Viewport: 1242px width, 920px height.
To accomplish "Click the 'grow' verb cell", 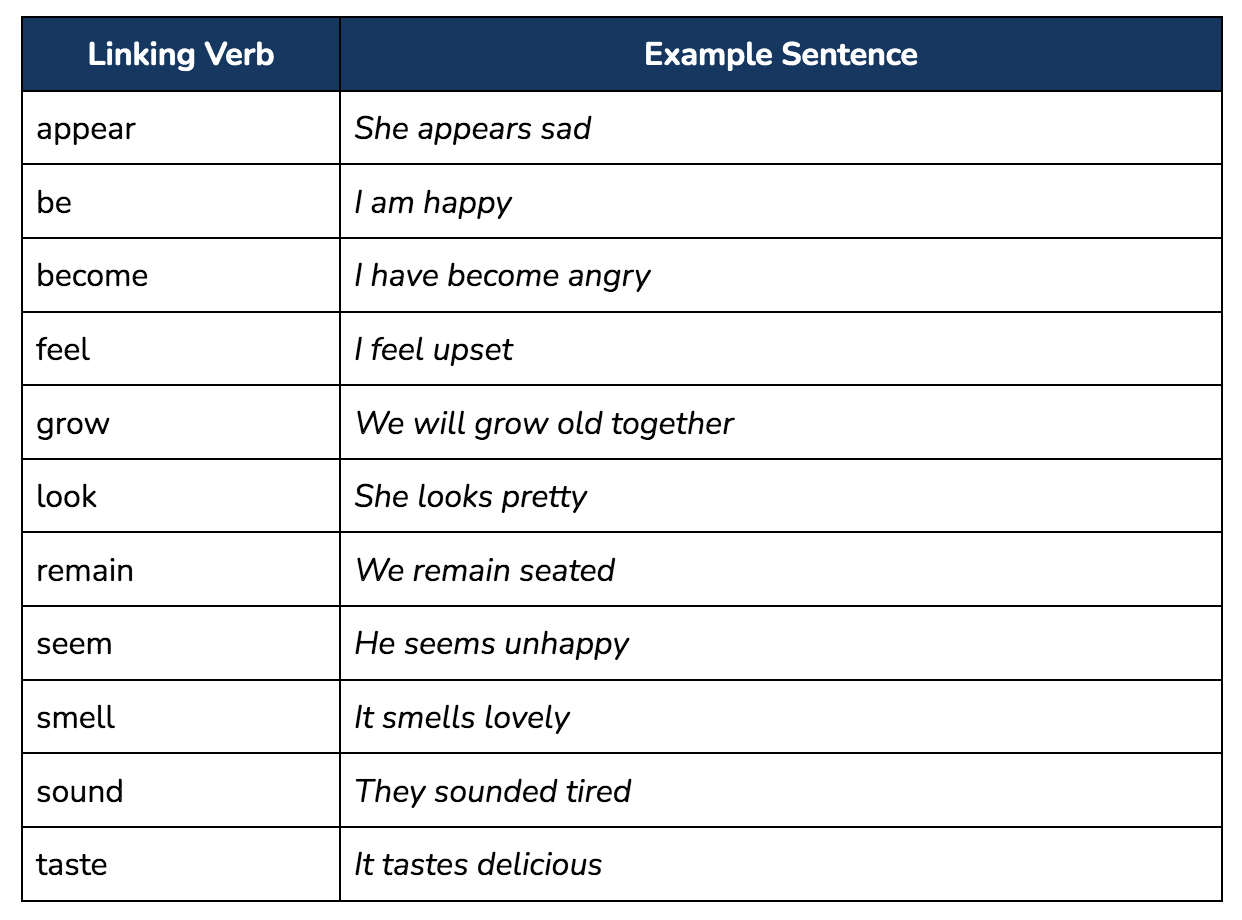I will click(x=181, y=423).
